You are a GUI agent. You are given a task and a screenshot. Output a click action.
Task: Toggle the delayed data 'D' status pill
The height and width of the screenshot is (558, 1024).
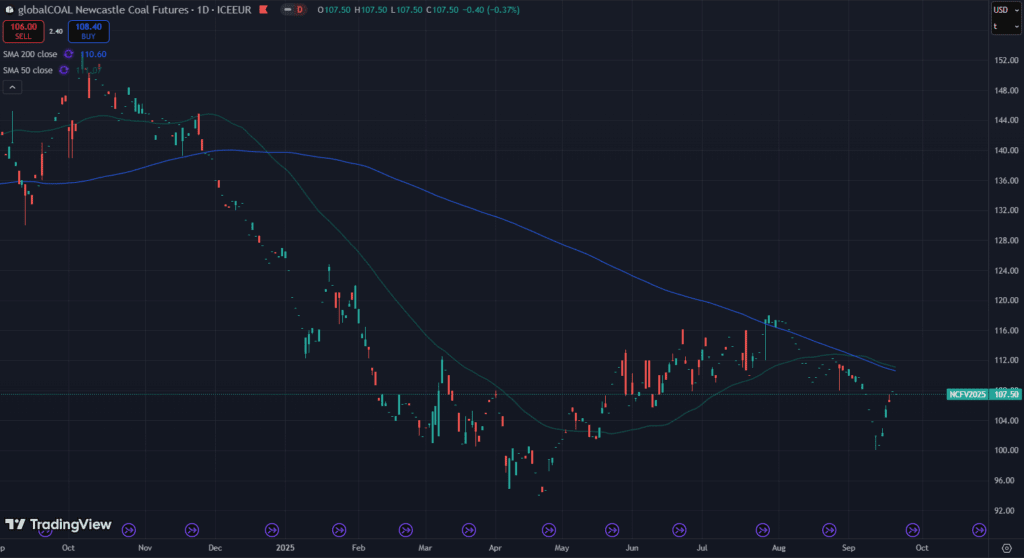(x=298, y=9)
